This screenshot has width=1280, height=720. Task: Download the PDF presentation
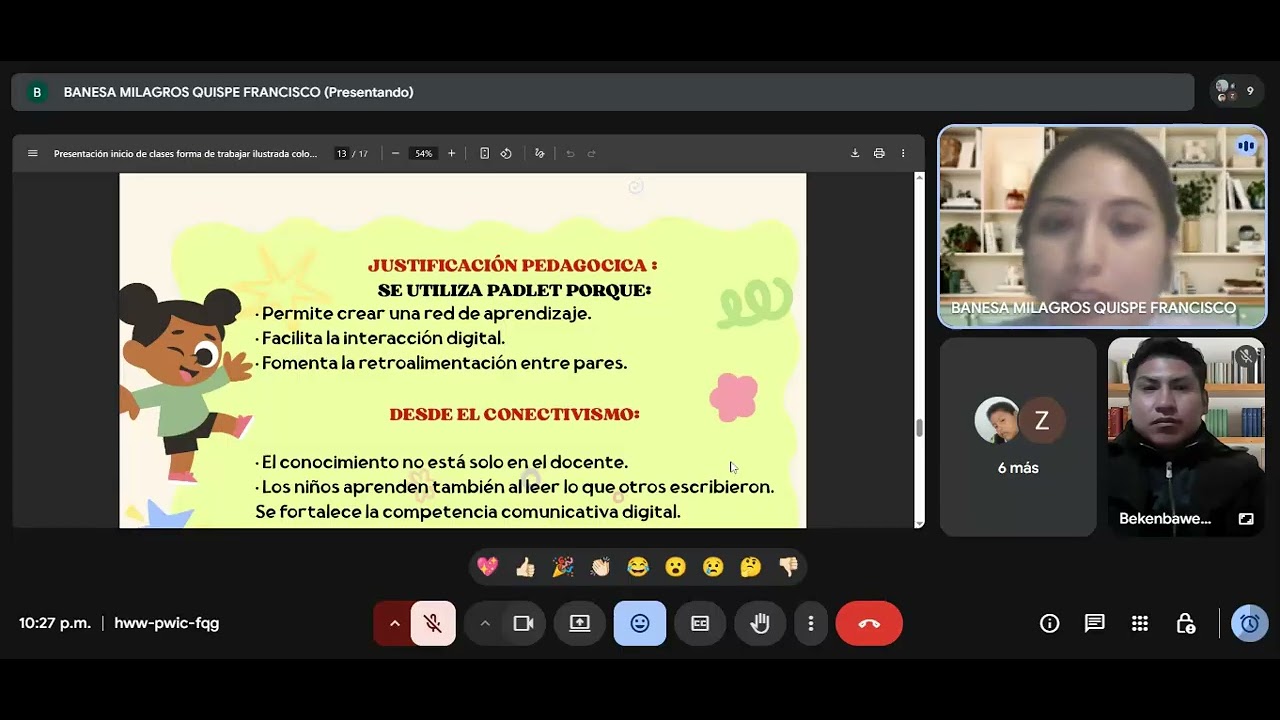tap(855, 153)
